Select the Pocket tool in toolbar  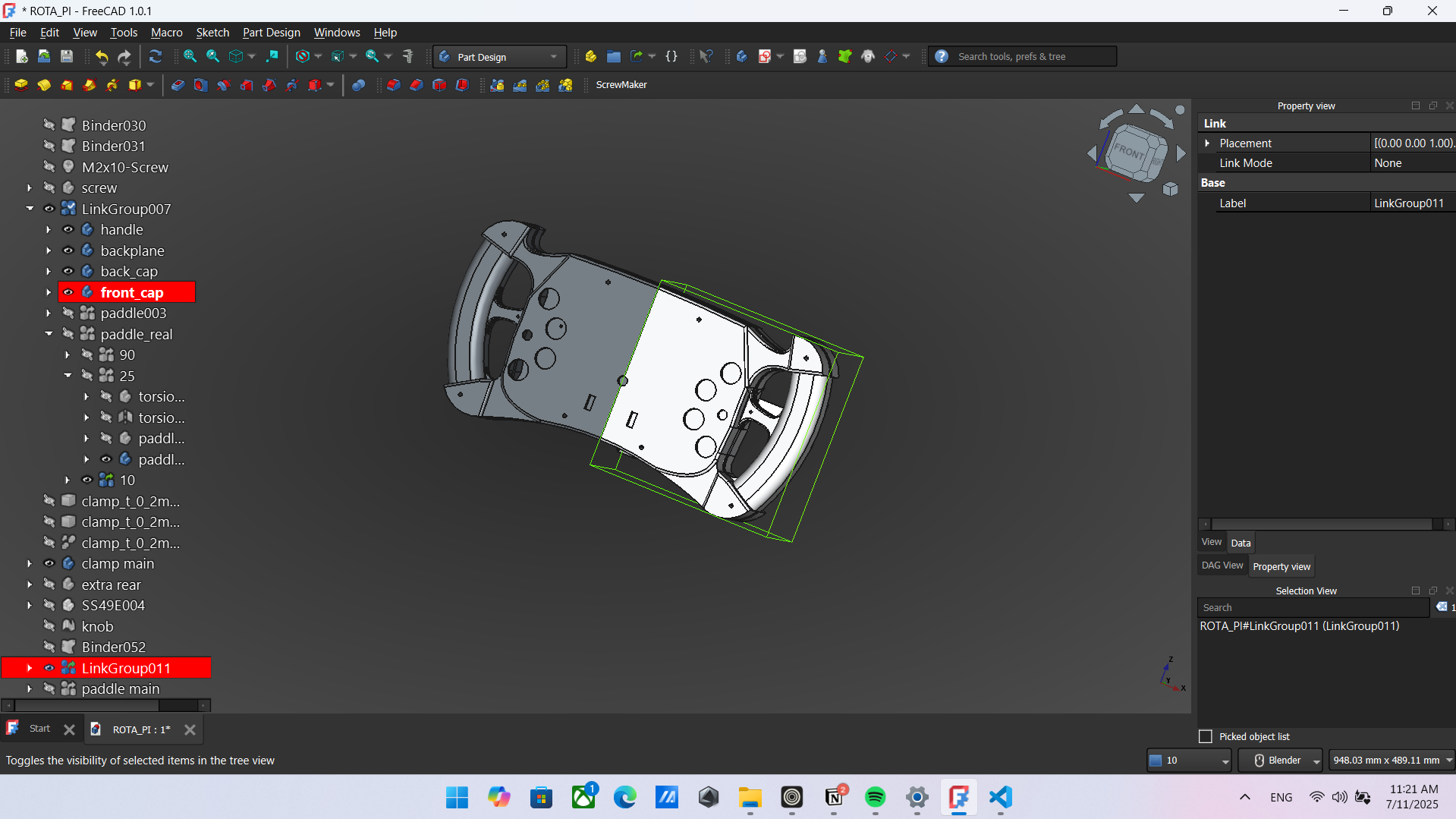(178, 85)
